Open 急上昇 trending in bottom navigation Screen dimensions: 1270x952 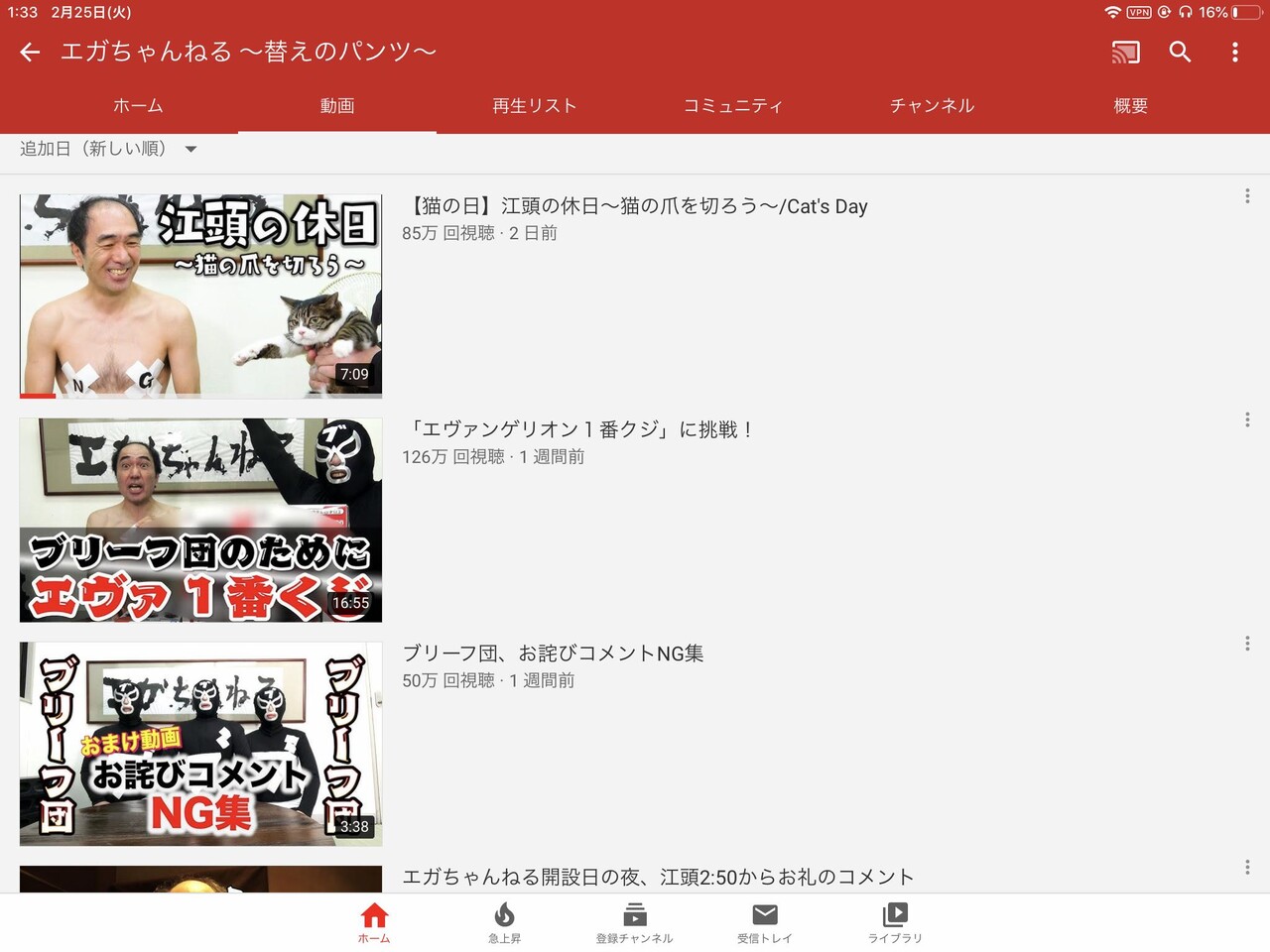pyautogui.click(x=504, y=923)
